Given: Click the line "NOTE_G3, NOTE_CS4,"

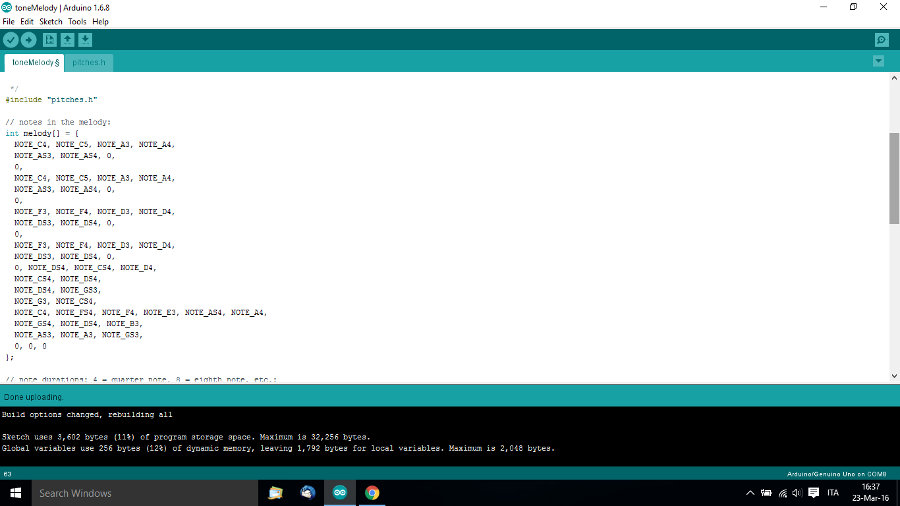Looking at the screenshot, I should (55, 301).
